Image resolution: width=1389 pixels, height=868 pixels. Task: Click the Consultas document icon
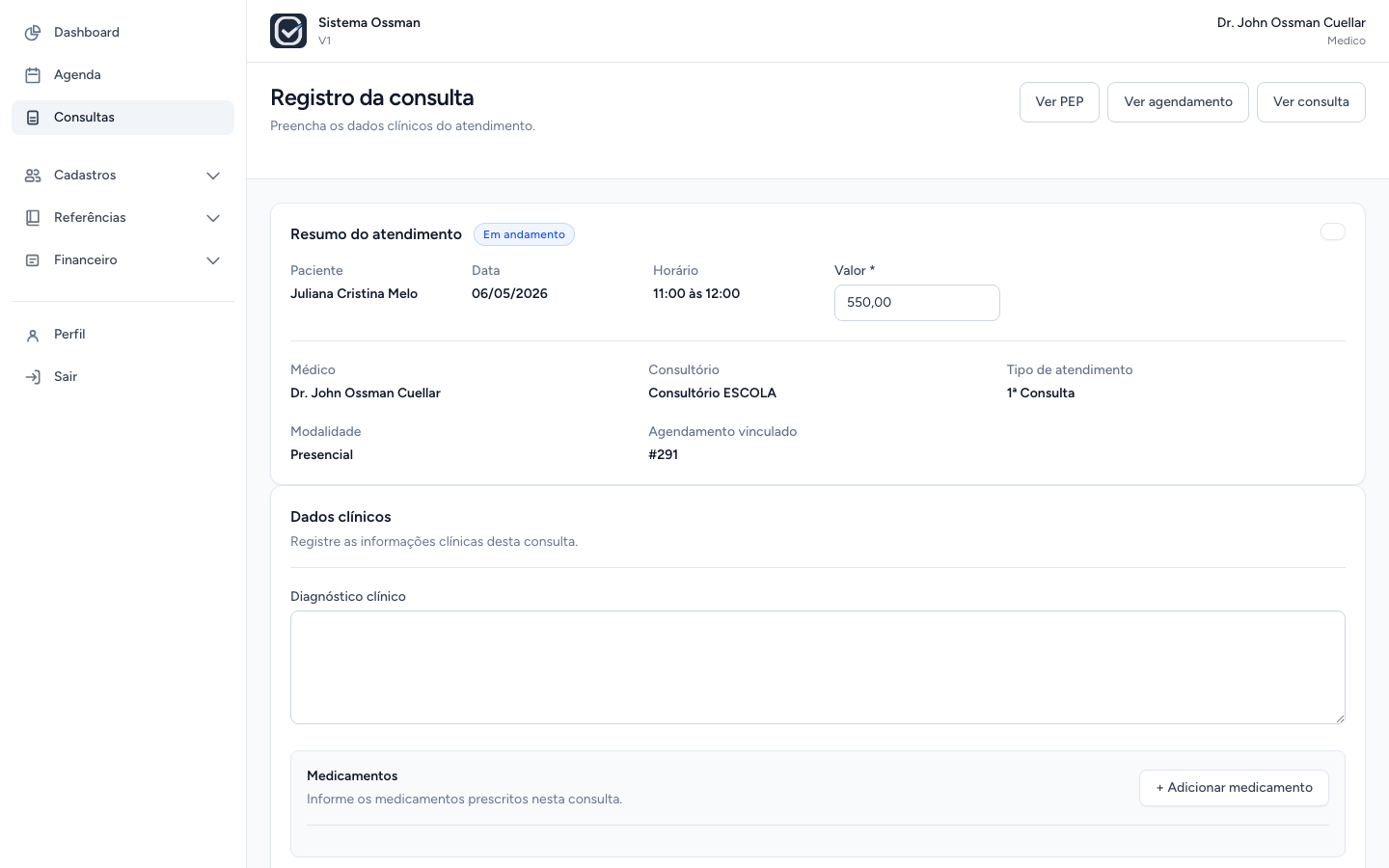pos(33,118)
